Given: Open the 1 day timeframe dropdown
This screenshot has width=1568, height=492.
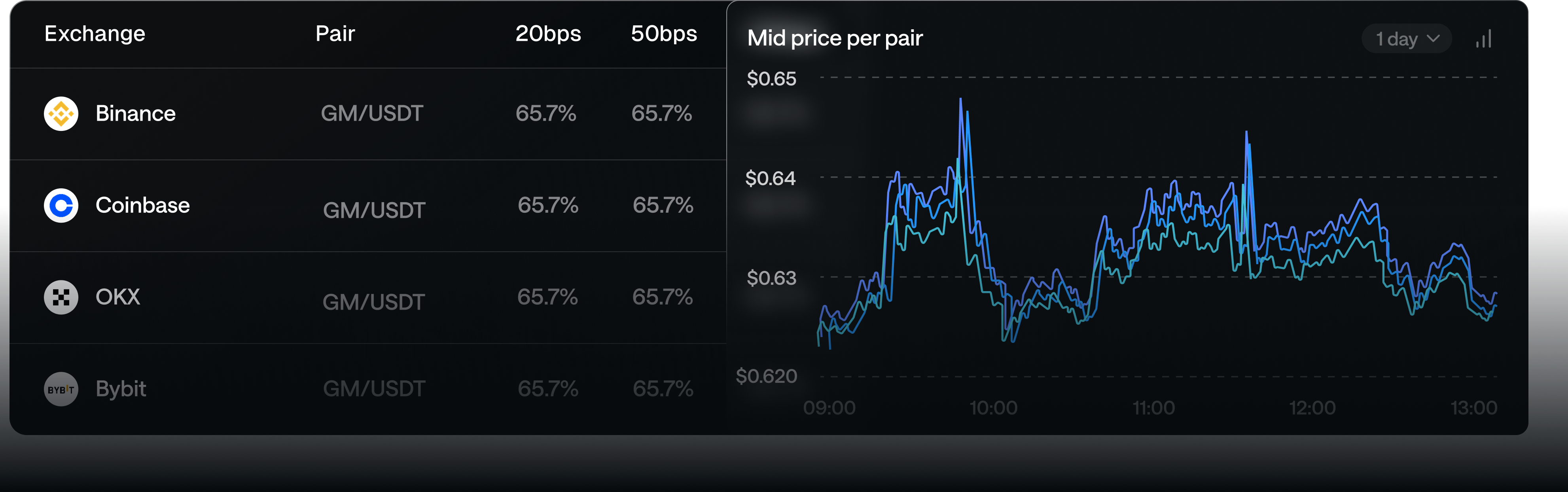Looking at the screenshot, I should 1405,40.
